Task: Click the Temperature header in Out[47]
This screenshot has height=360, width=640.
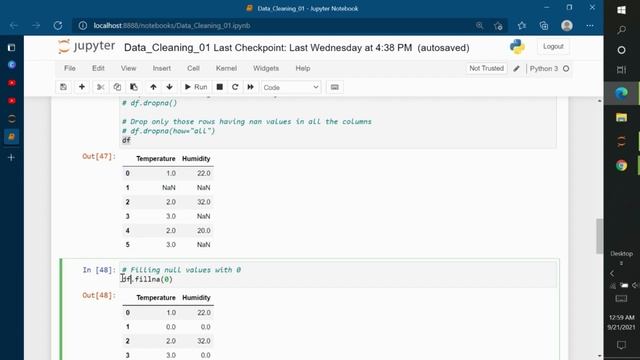Action: (156, 159)
